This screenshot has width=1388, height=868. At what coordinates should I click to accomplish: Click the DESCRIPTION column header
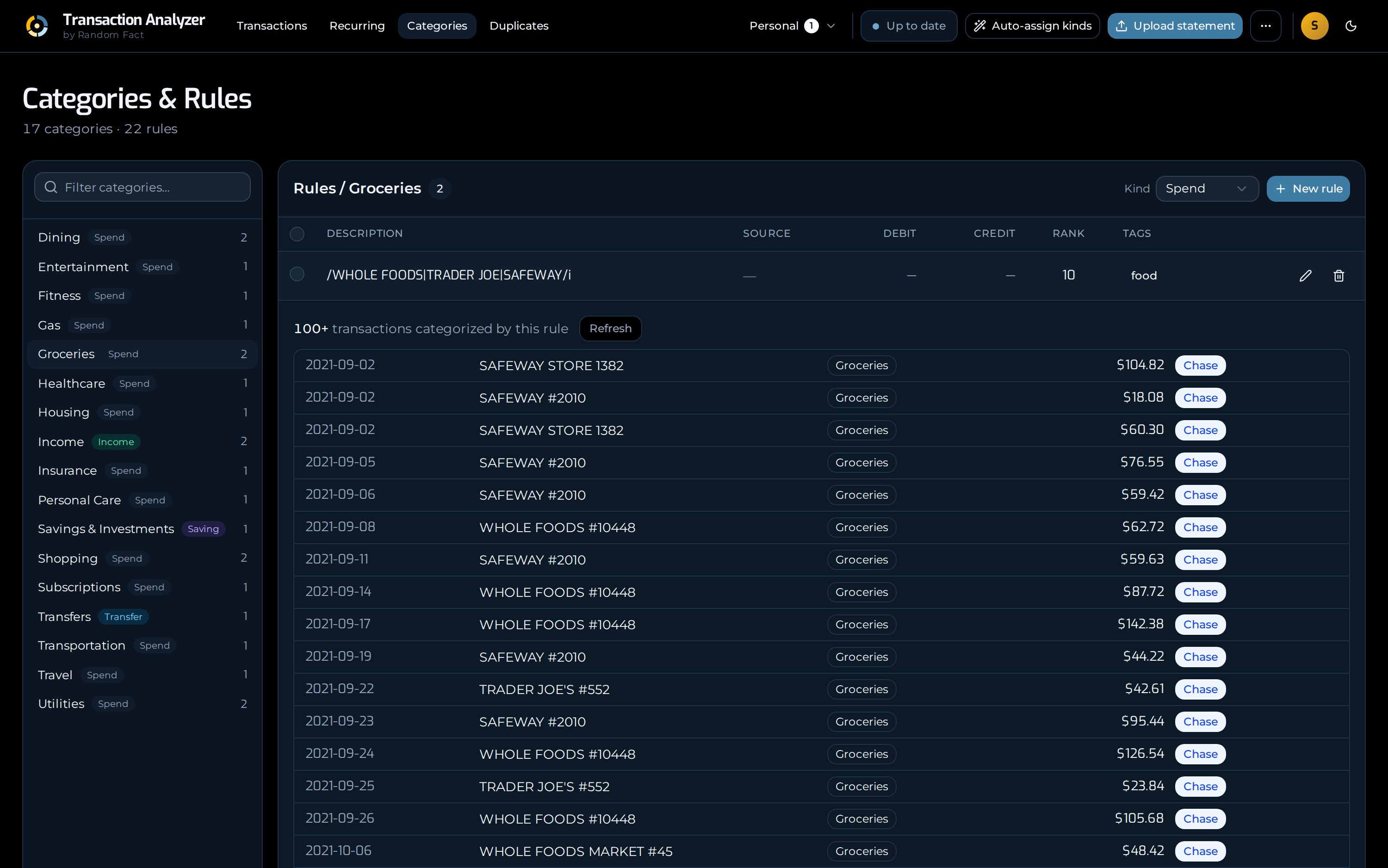tap(365, 234)
